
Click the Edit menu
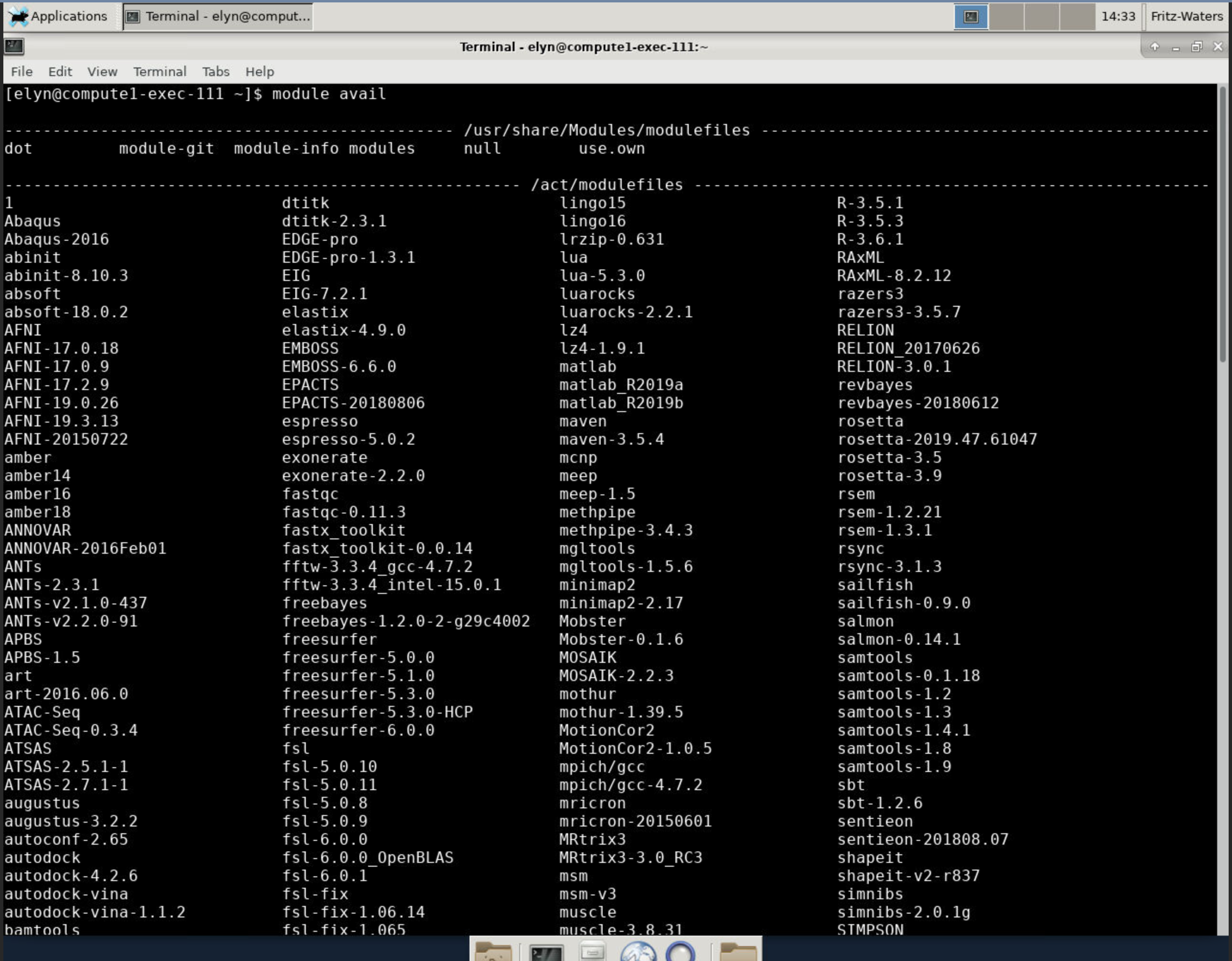tap(60, 71)
